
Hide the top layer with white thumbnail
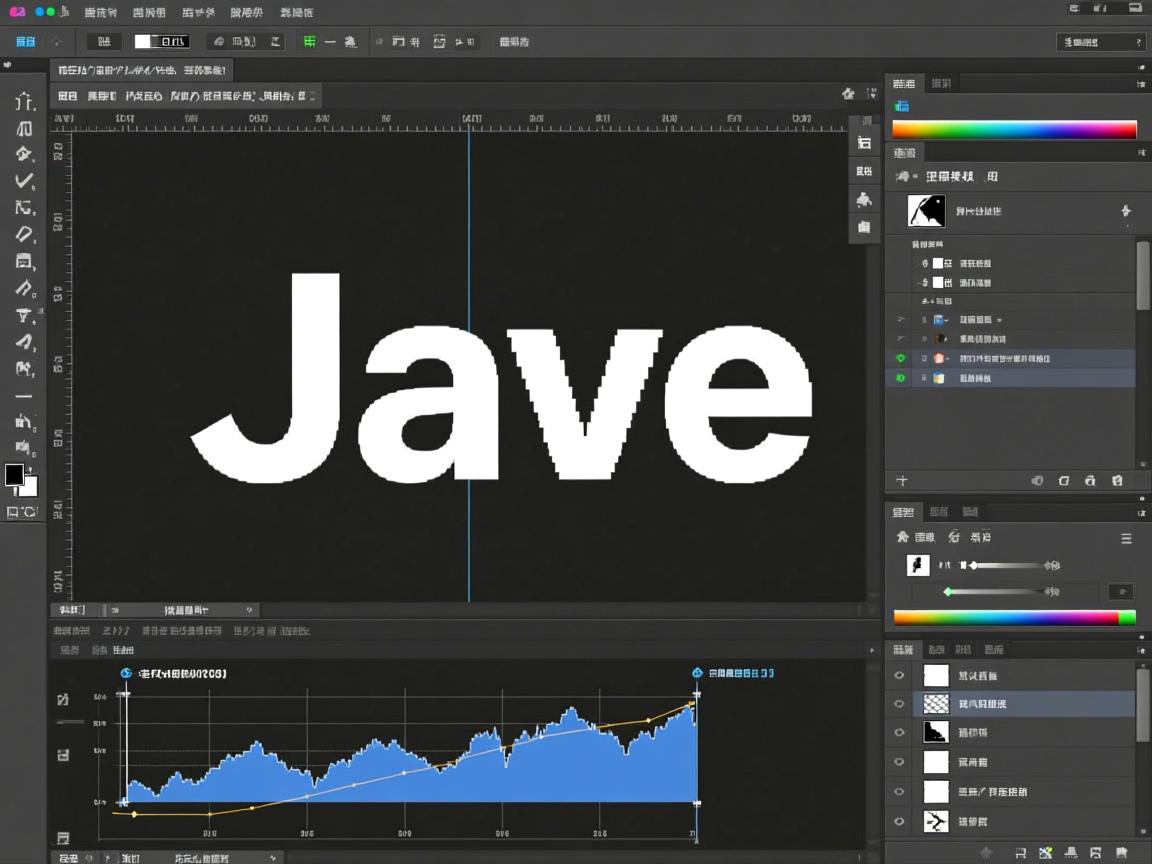coord(898,675)
